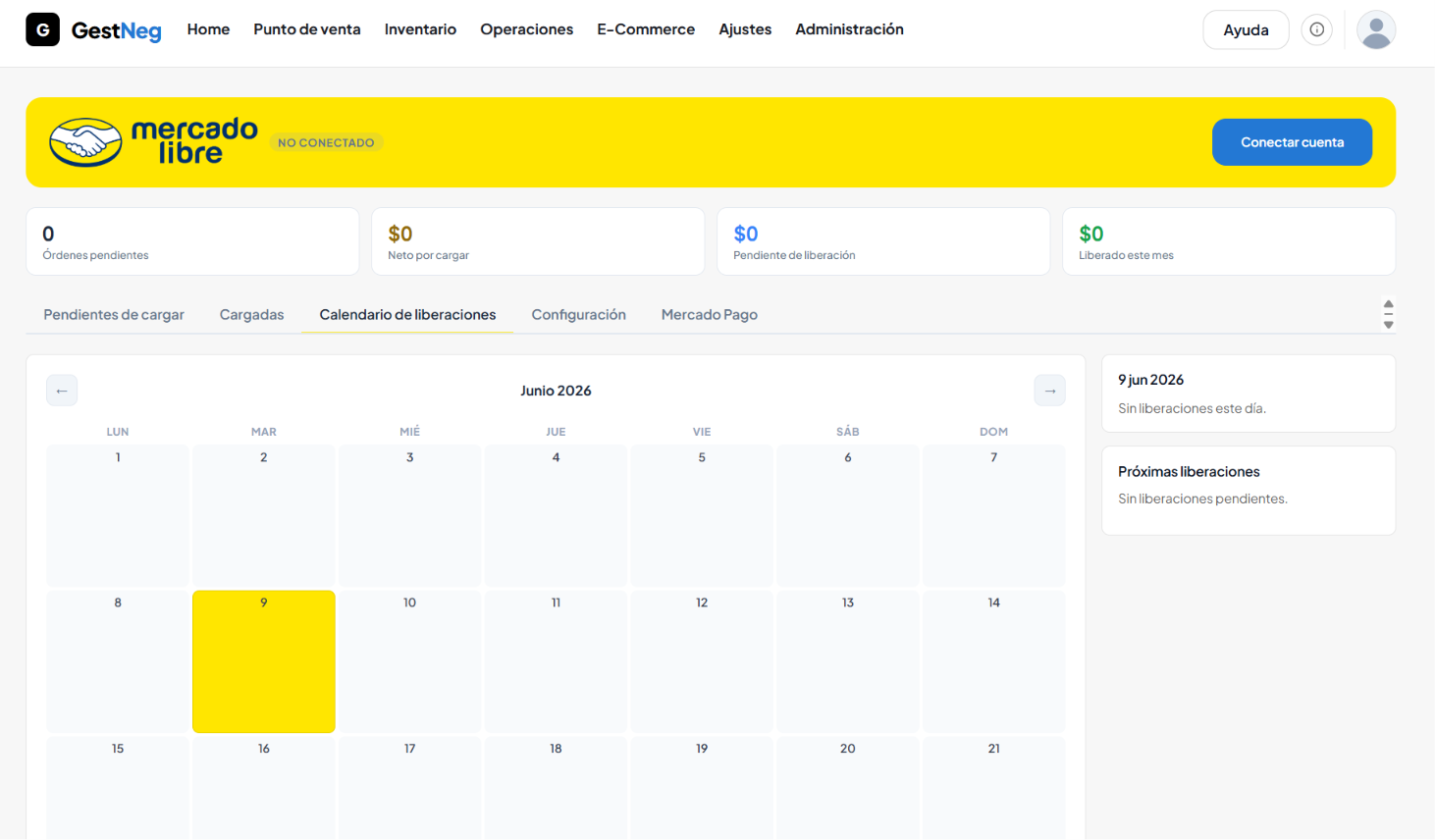Select June 20 in calendar
Image resolution: width=1435 pixels, height=840 pixels.
point(848,788)
